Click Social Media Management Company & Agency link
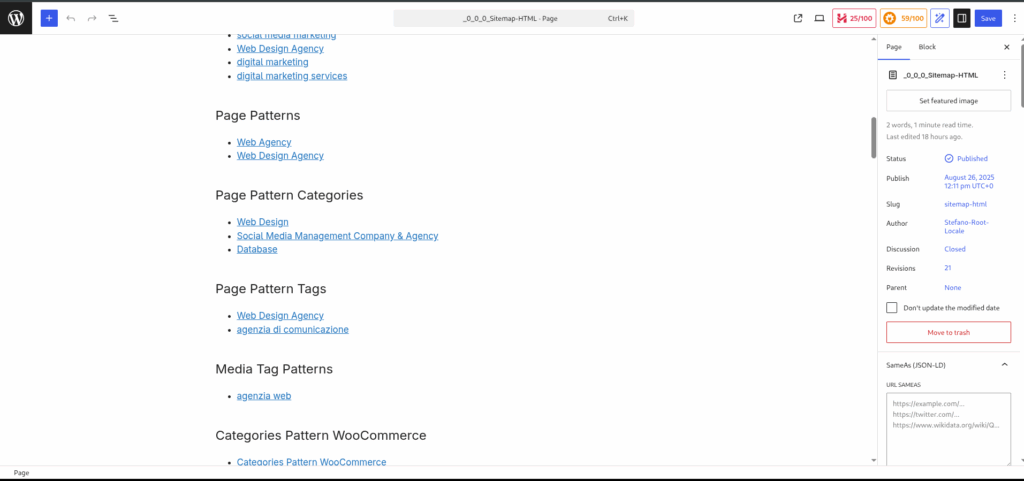Viewport: 1024px width, 481px height. (338, 236)
